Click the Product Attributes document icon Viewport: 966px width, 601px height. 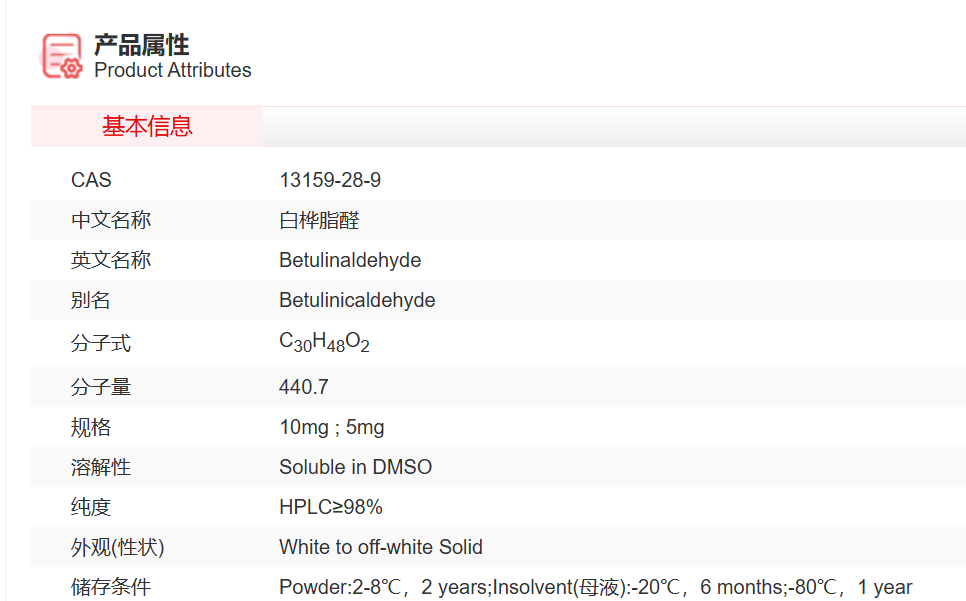(62, 56)
